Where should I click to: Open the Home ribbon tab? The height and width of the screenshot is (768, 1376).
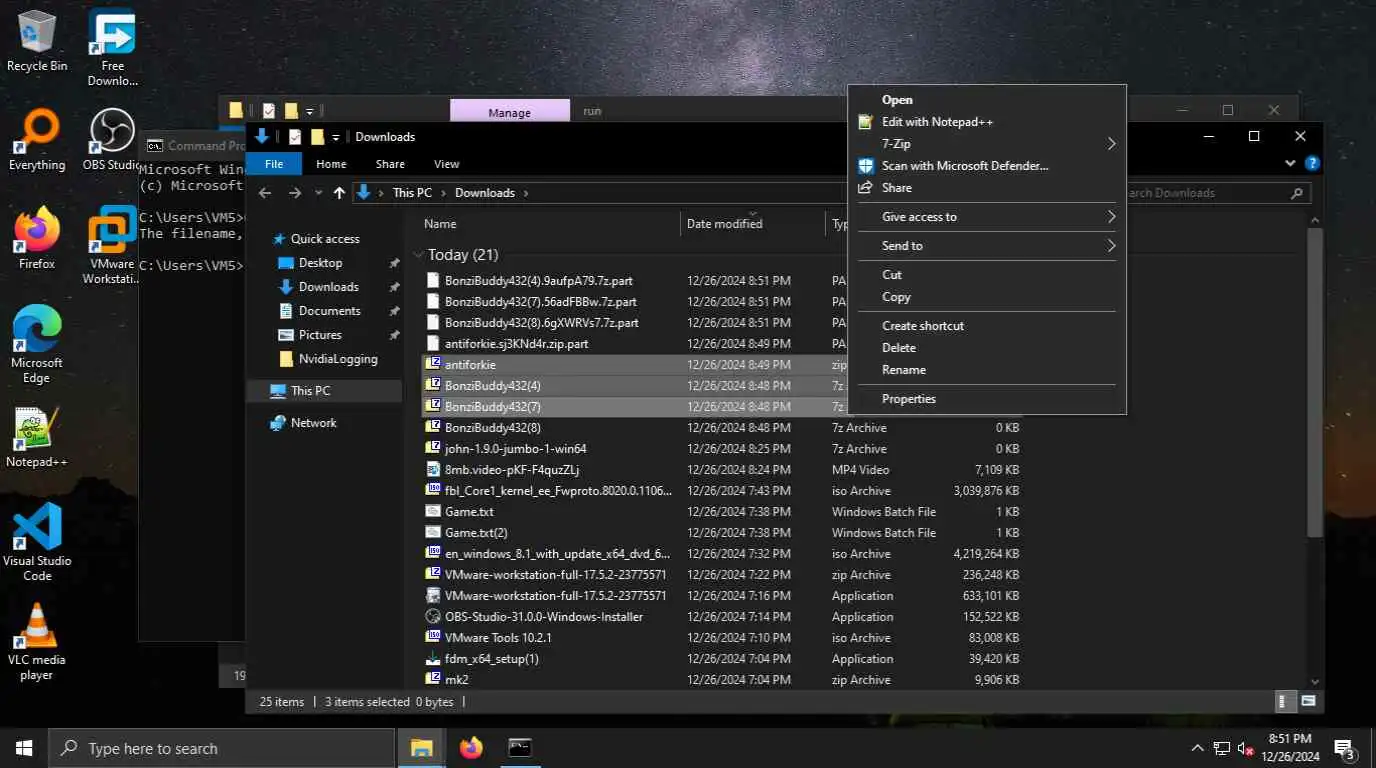click(x=331, y=164)
